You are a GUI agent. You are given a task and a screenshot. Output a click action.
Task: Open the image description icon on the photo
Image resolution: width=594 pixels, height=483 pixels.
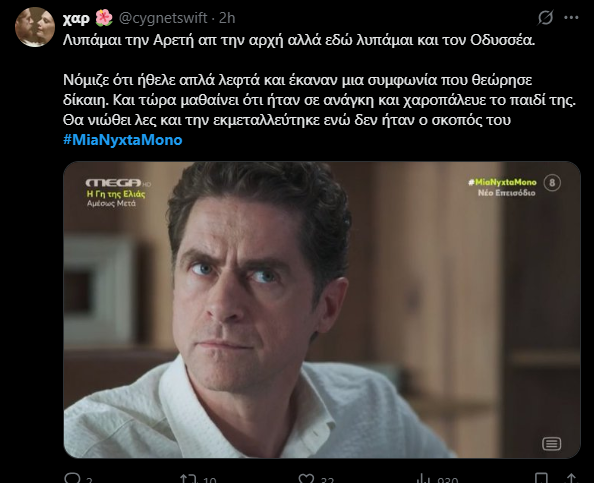(552, 444)
